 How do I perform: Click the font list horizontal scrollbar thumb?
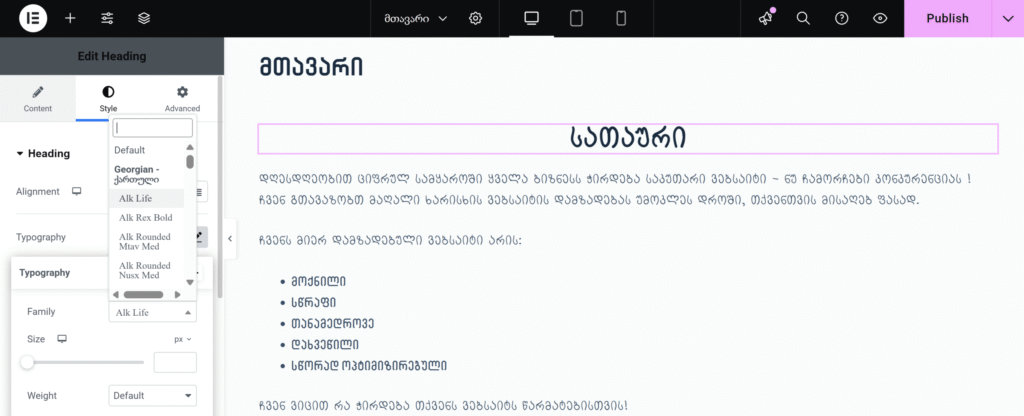[x=143, y=295]
